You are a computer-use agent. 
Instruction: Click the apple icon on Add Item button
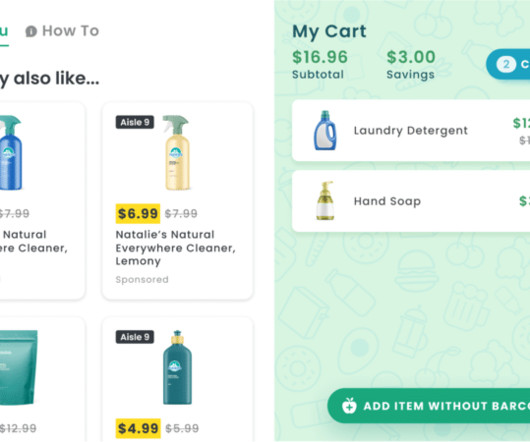pyautogui.click(x=349, y=406)
